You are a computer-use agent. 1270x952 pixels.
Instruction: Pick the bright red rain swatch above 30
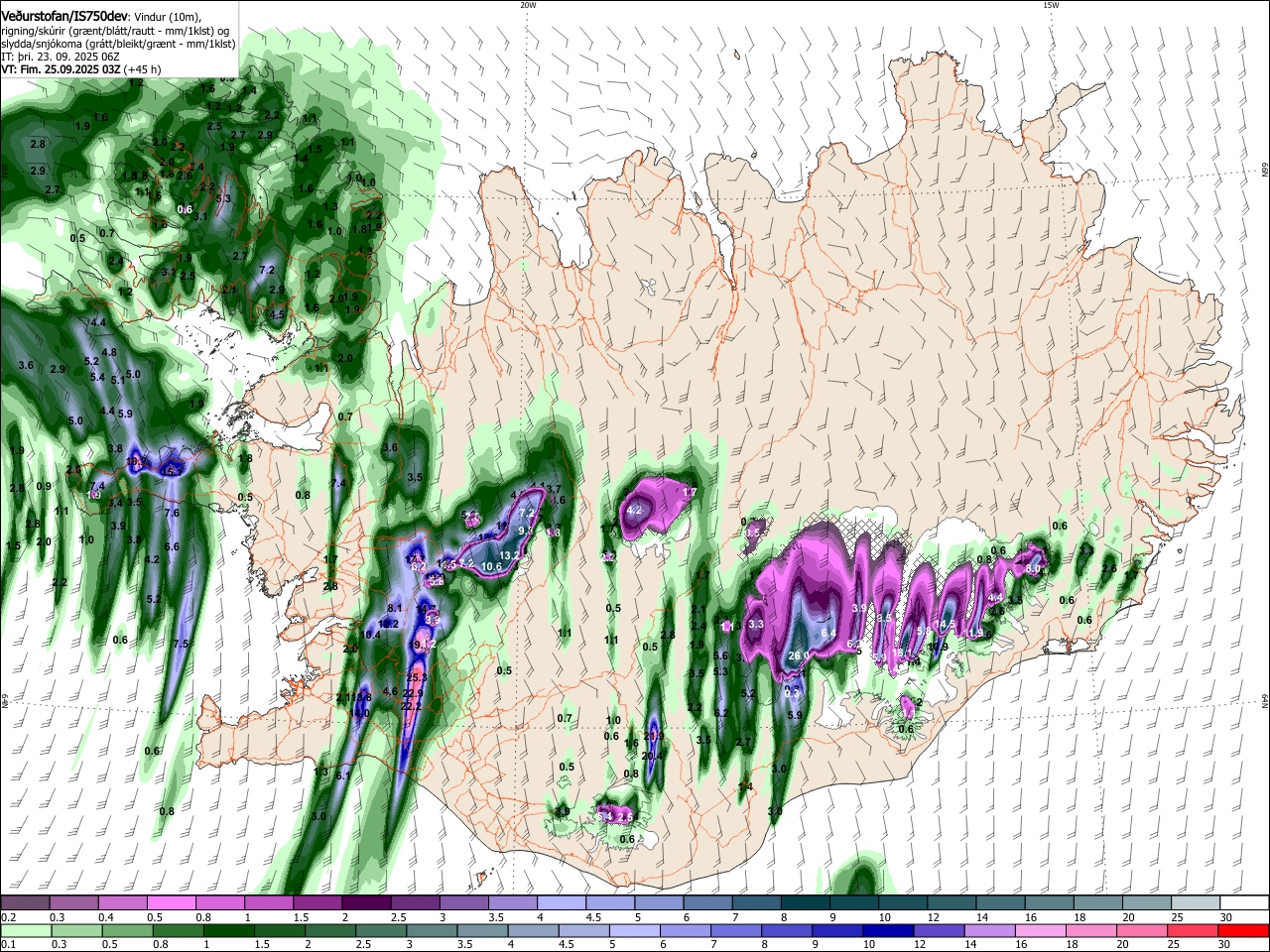click(x=1242, y=930)
